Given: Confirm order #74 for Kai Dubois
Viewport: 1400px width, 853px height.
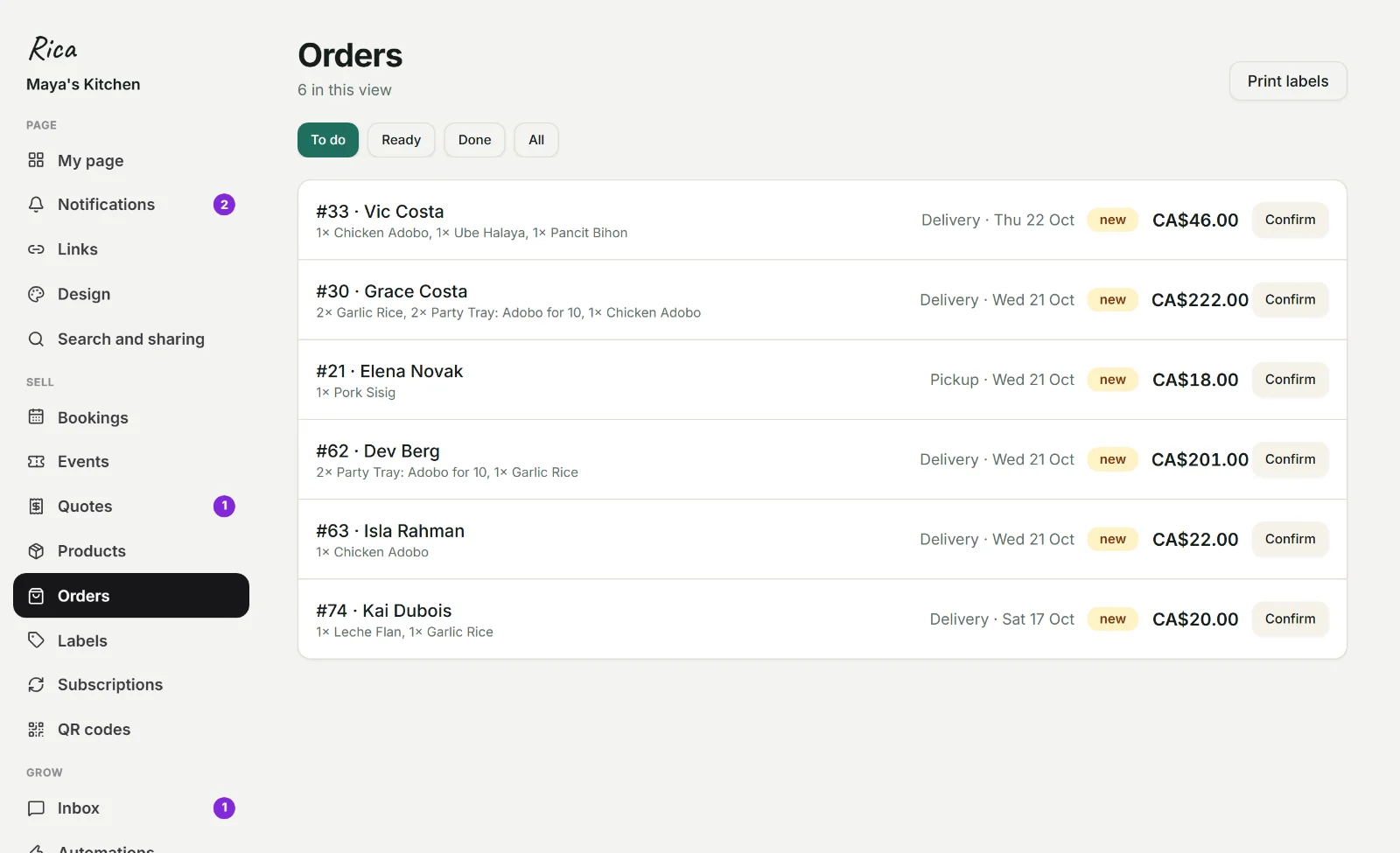Looking at the screenshot, I should 1290,619.
